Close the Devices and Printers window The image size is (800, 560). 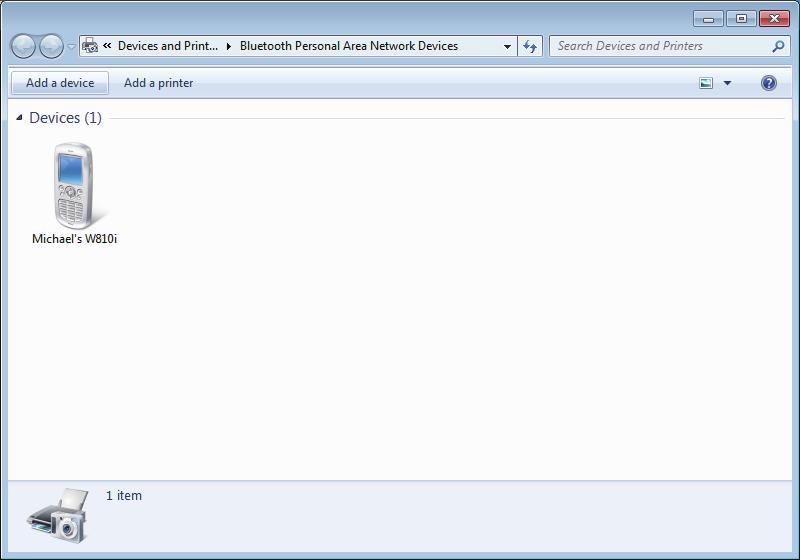[x=774, y=19]
